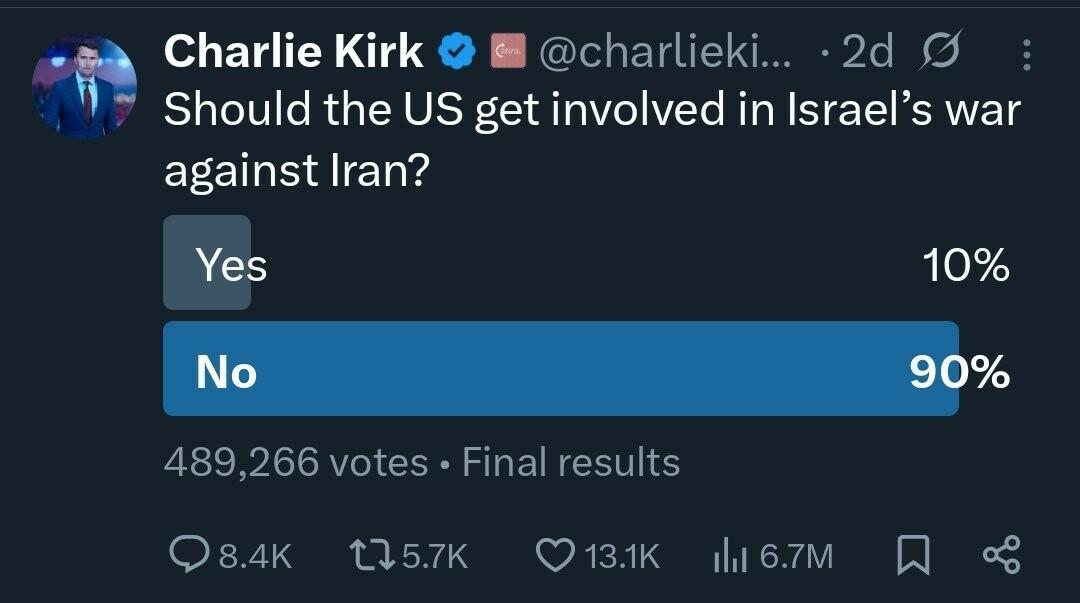Like the post with heart icon

[x=555, y=555]
